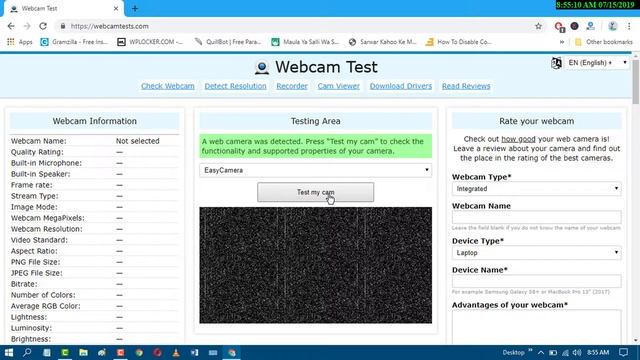Click the "Not selected" webcam name value

pos(138,141)
